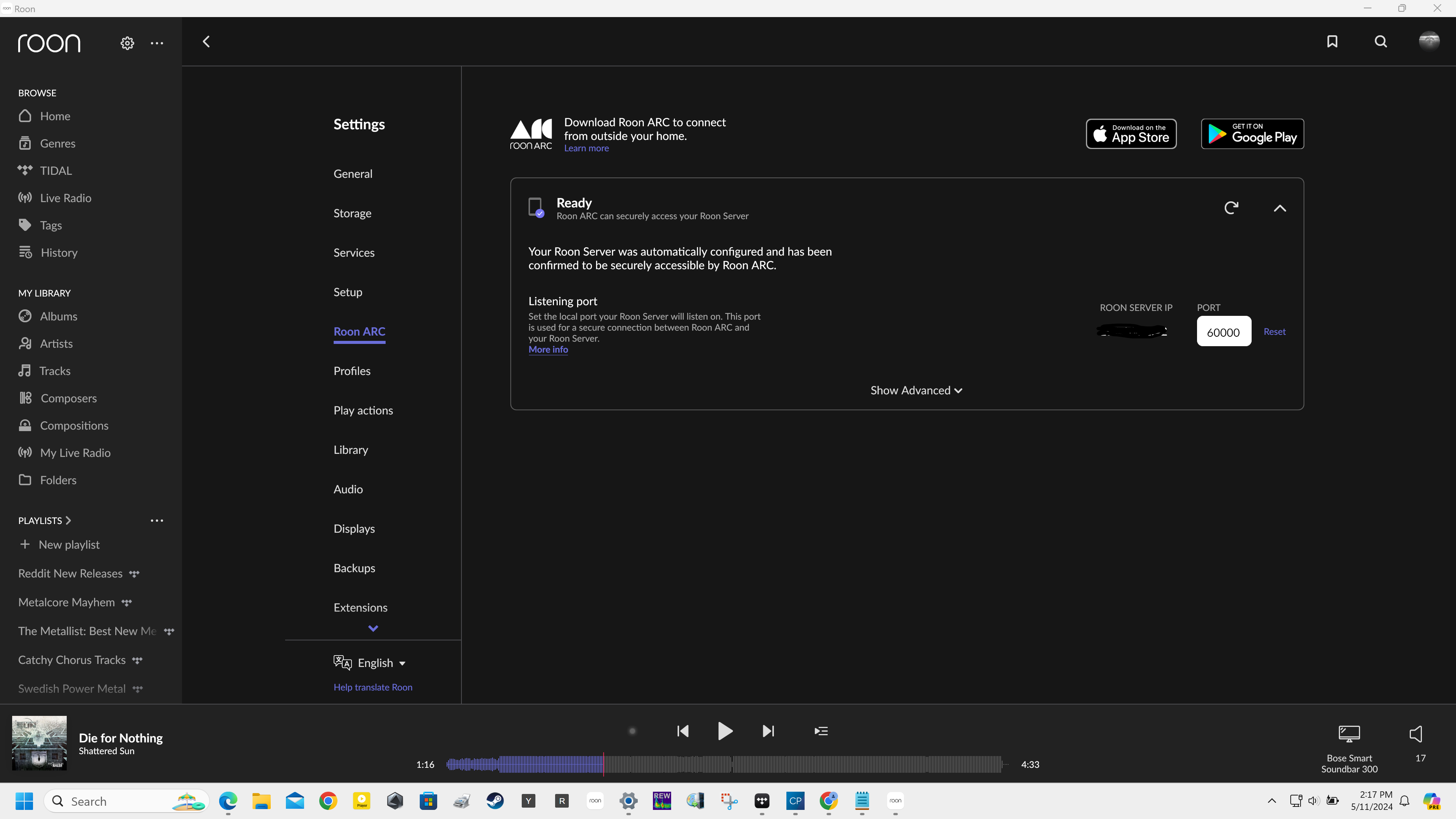This screenshot has height=819, width=1456.
Task: Open My Live Radio
Action: (x=64, y=453)
